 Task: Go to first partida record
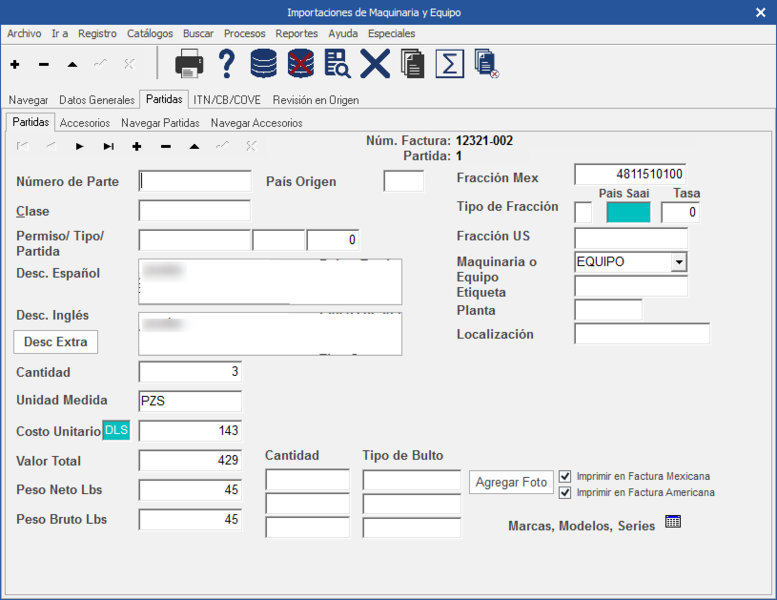[x=22, y=146]
